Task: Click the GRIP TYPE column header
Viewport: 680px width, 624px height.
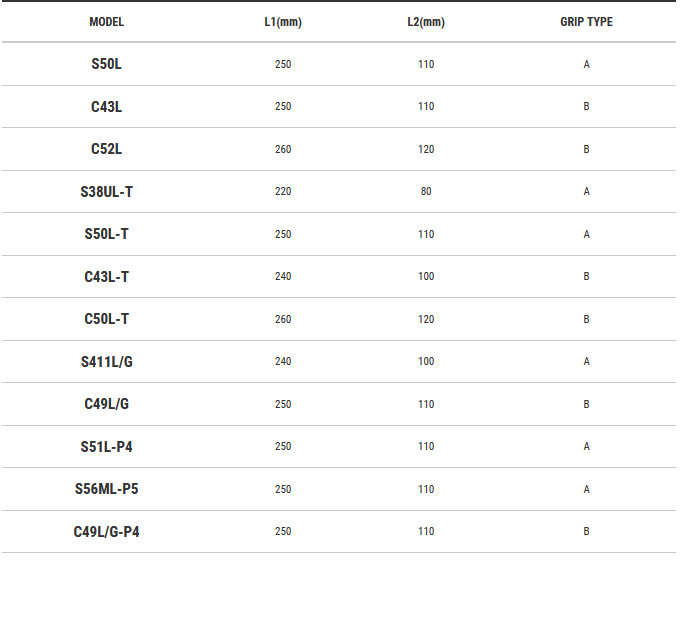Action: [586, 22]
